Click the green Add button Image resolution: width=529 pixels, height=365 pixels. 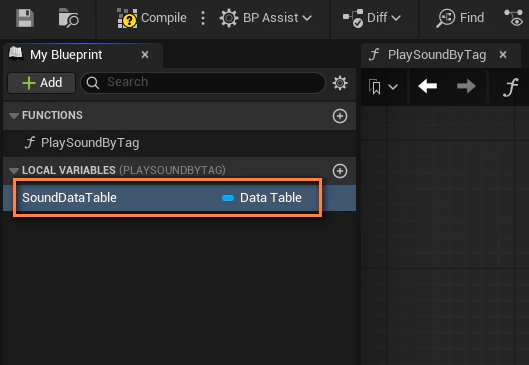coord(41,83)
